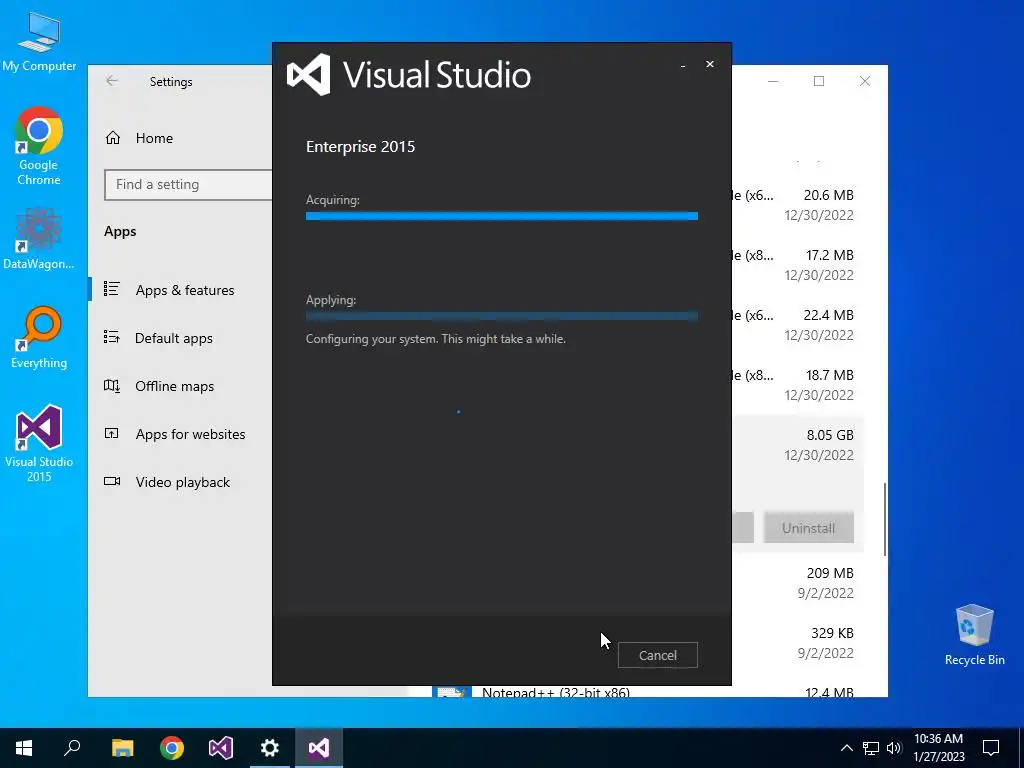Go back with Settings back arrow

[x=112, y=81]
